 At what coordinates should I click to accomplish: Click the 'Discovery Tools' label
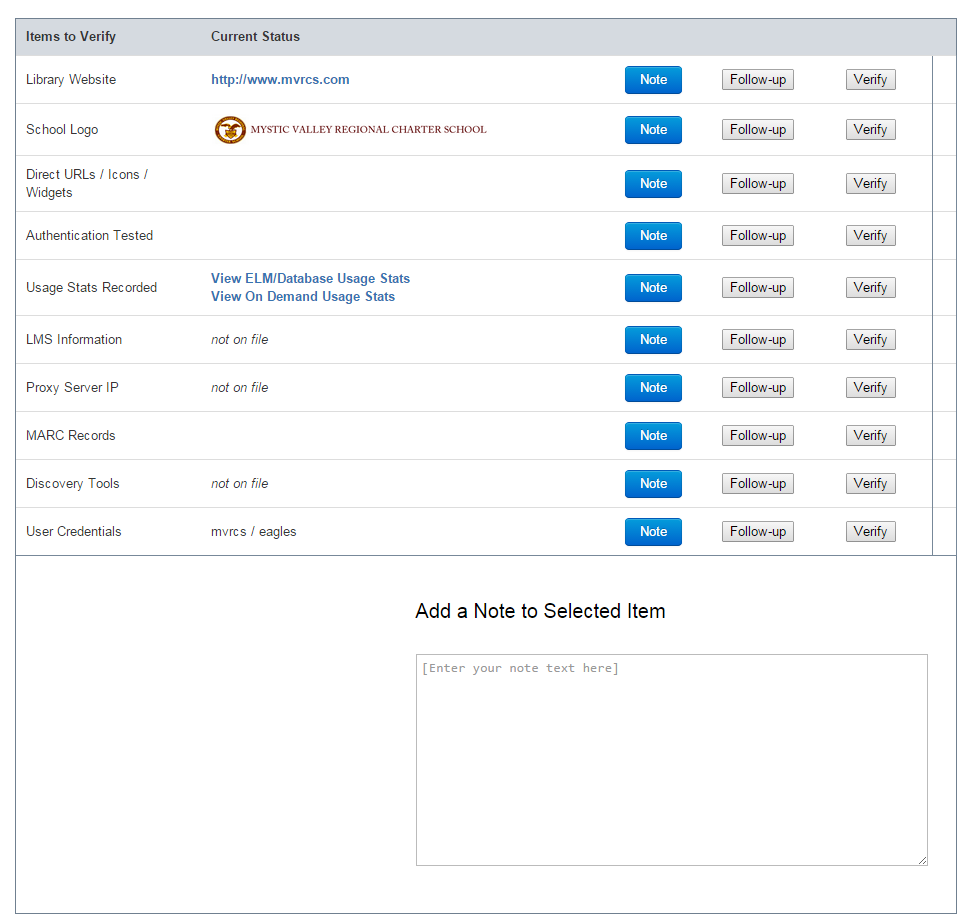(72, 484)
